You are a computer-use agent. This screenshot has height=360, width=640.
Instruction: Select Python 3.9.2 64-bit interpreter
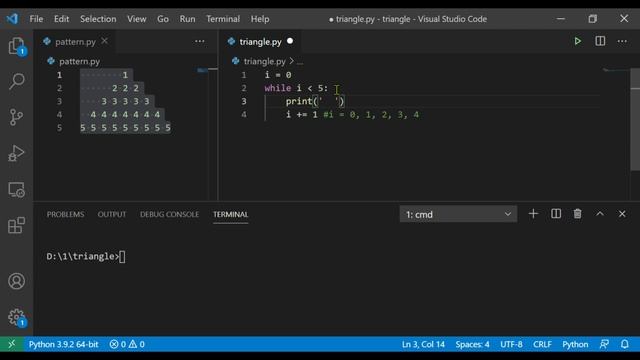click(64, 344)
